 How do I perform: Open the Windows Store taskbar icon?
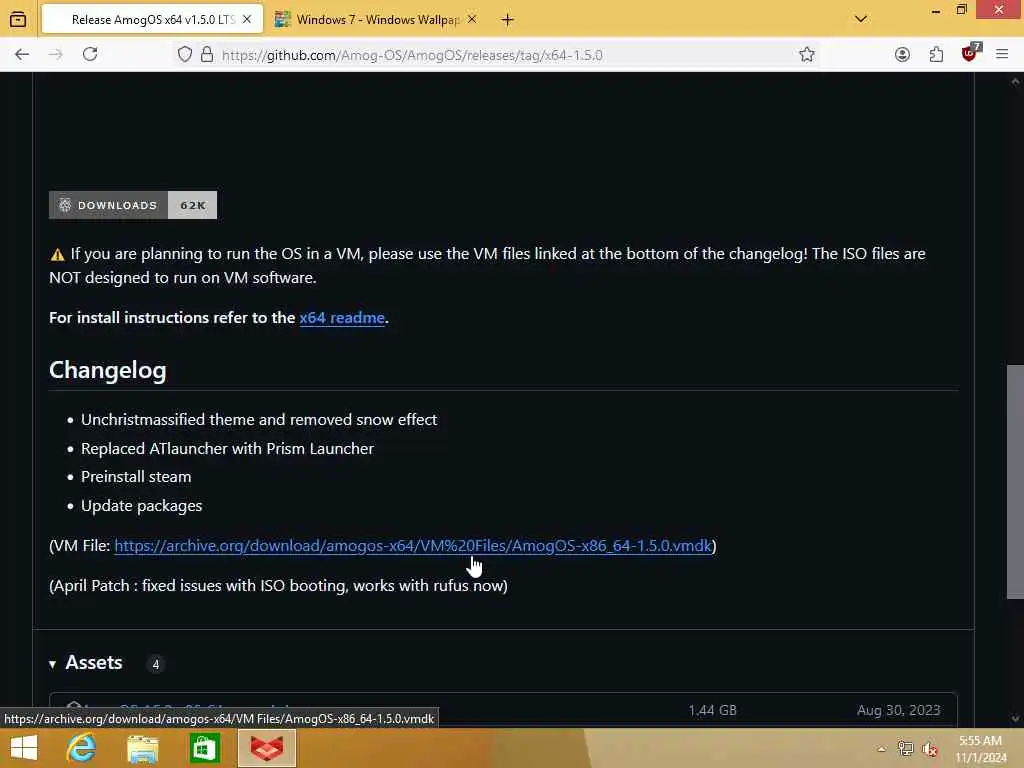(204, 748)
